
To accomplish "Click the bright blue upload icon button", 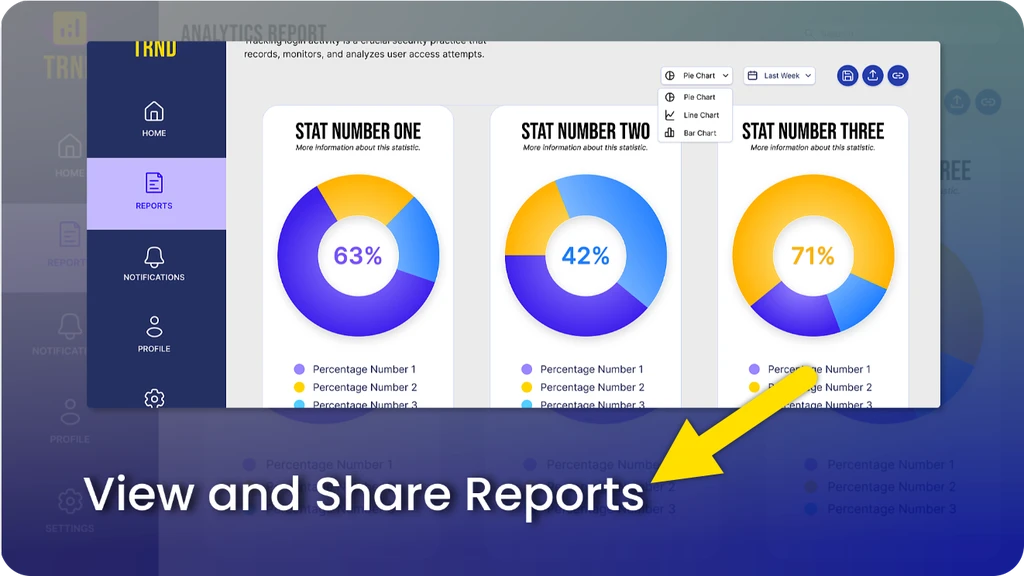I will 872,76.
